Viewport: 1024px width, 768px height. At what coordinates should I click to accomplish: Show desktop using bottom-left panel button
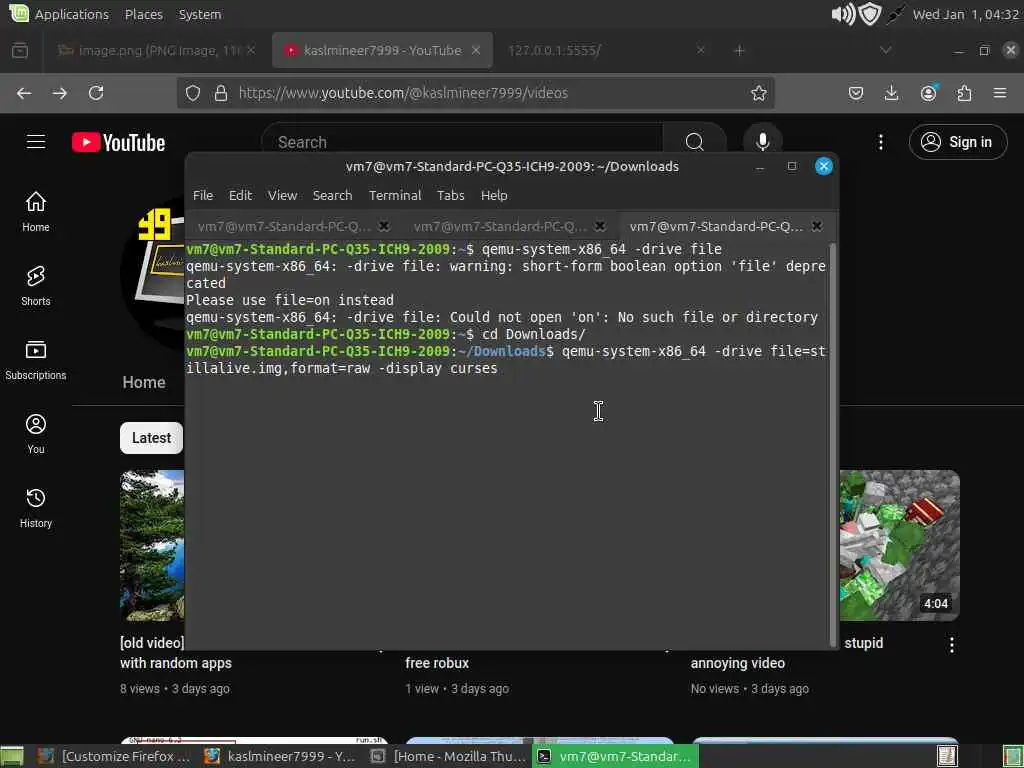[12, 756]
